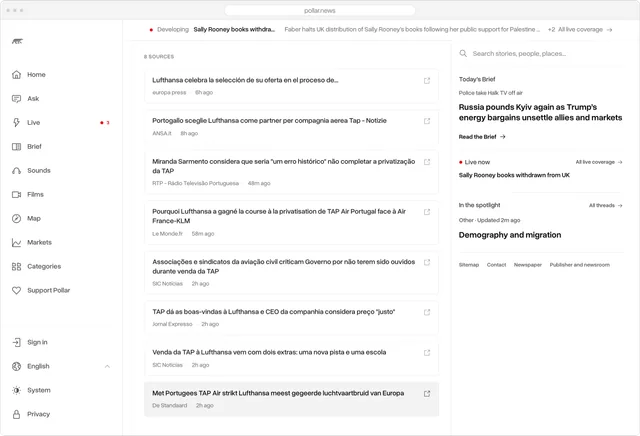640x436 pixels.
Task: Open Met Portugees TAP Air article title
Action: pos(278,393)
